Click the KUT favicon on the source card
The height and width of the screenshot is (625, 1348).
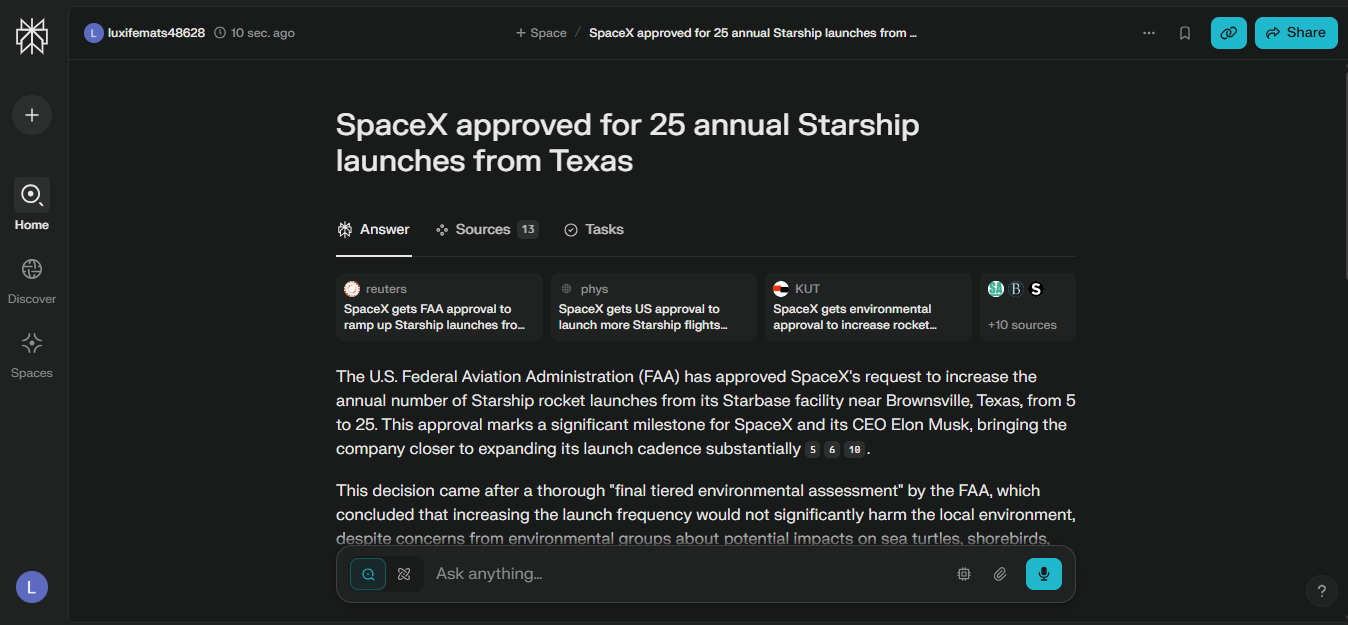[x=781, y=289]
